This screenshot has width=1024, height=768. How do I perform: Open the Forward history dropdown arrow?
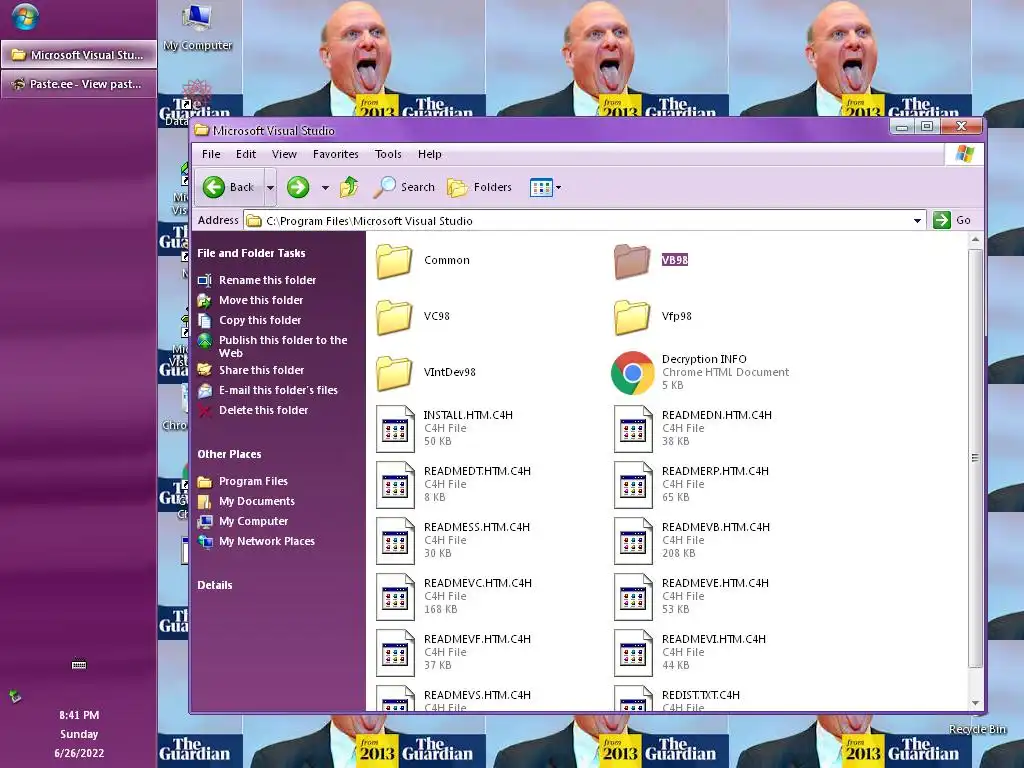pyautogui.click(x=325, y=188)
